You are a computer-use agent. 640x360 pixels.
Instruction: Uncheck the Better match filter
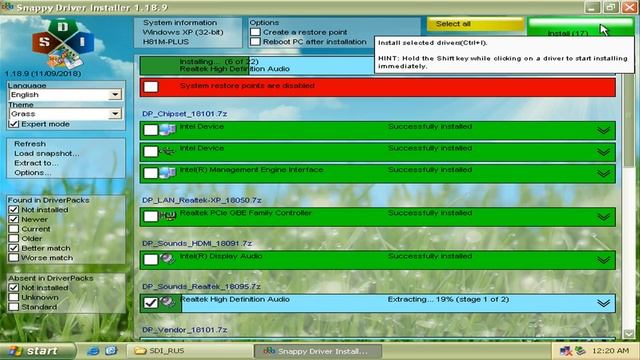coord(14,248)
